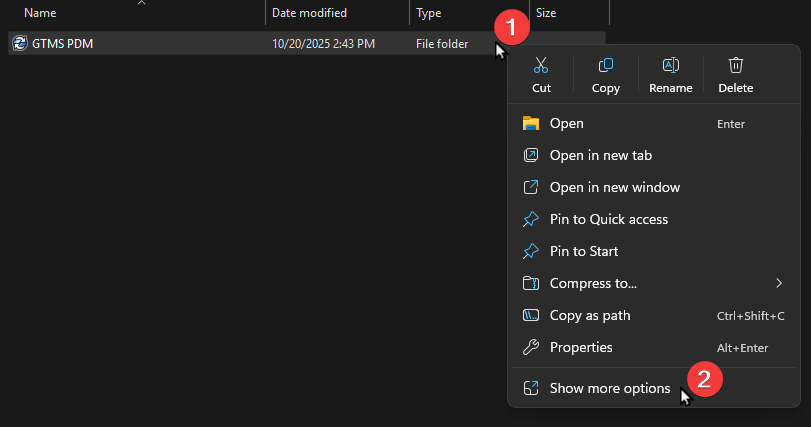811x427 pixels.
Task: Click the Copy icon in context menu
Action: [x=605, y=66]
